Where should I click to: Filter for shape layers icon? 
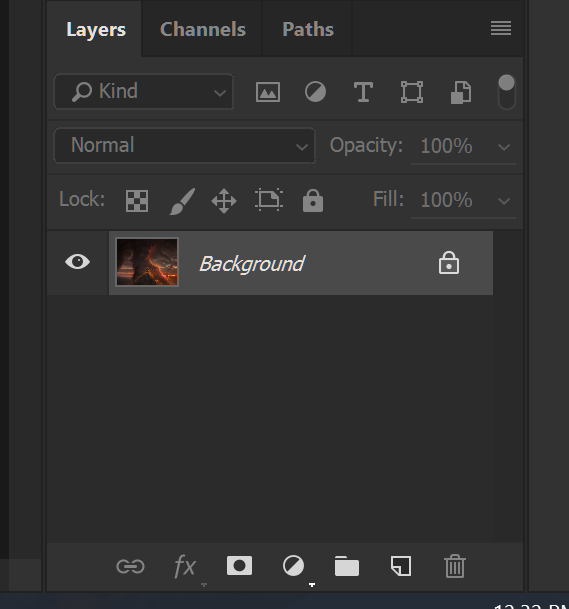[x=412, y=92]
